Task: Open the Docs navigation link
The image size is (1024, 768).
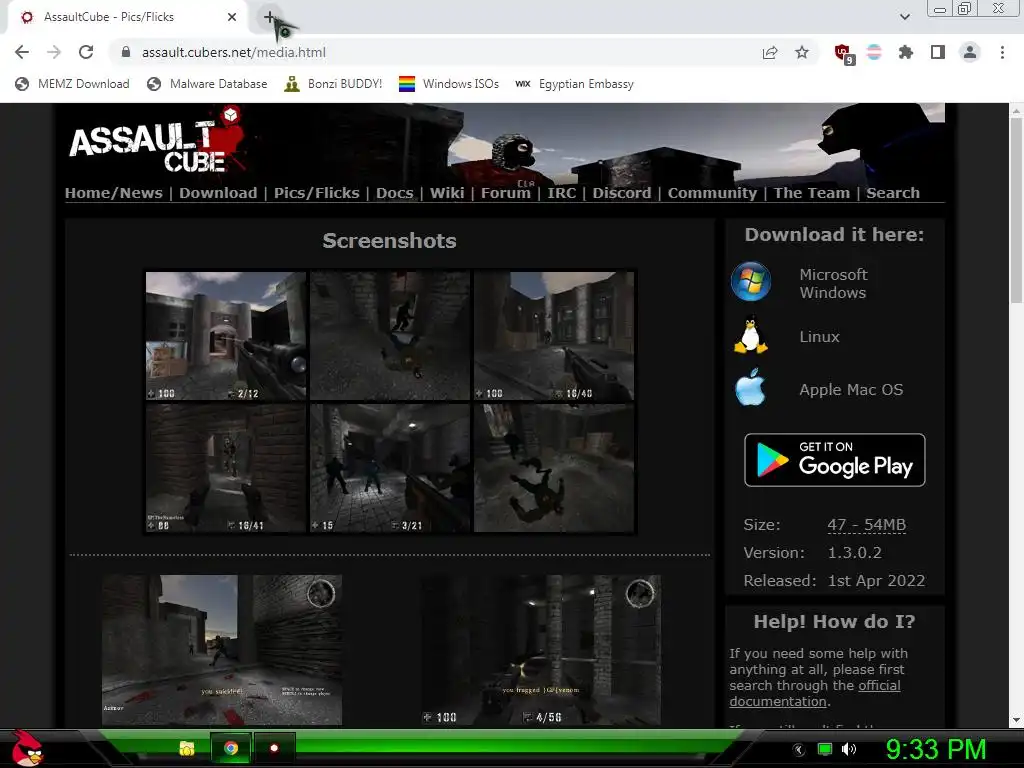Action: coord(394,193)
